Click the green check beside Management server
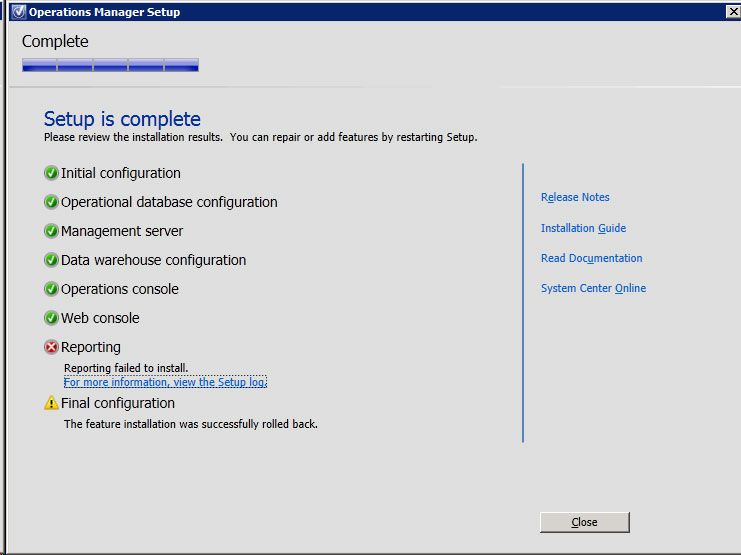Image resolution: width=741 pixels, height=555 pixels. point(51,231)
